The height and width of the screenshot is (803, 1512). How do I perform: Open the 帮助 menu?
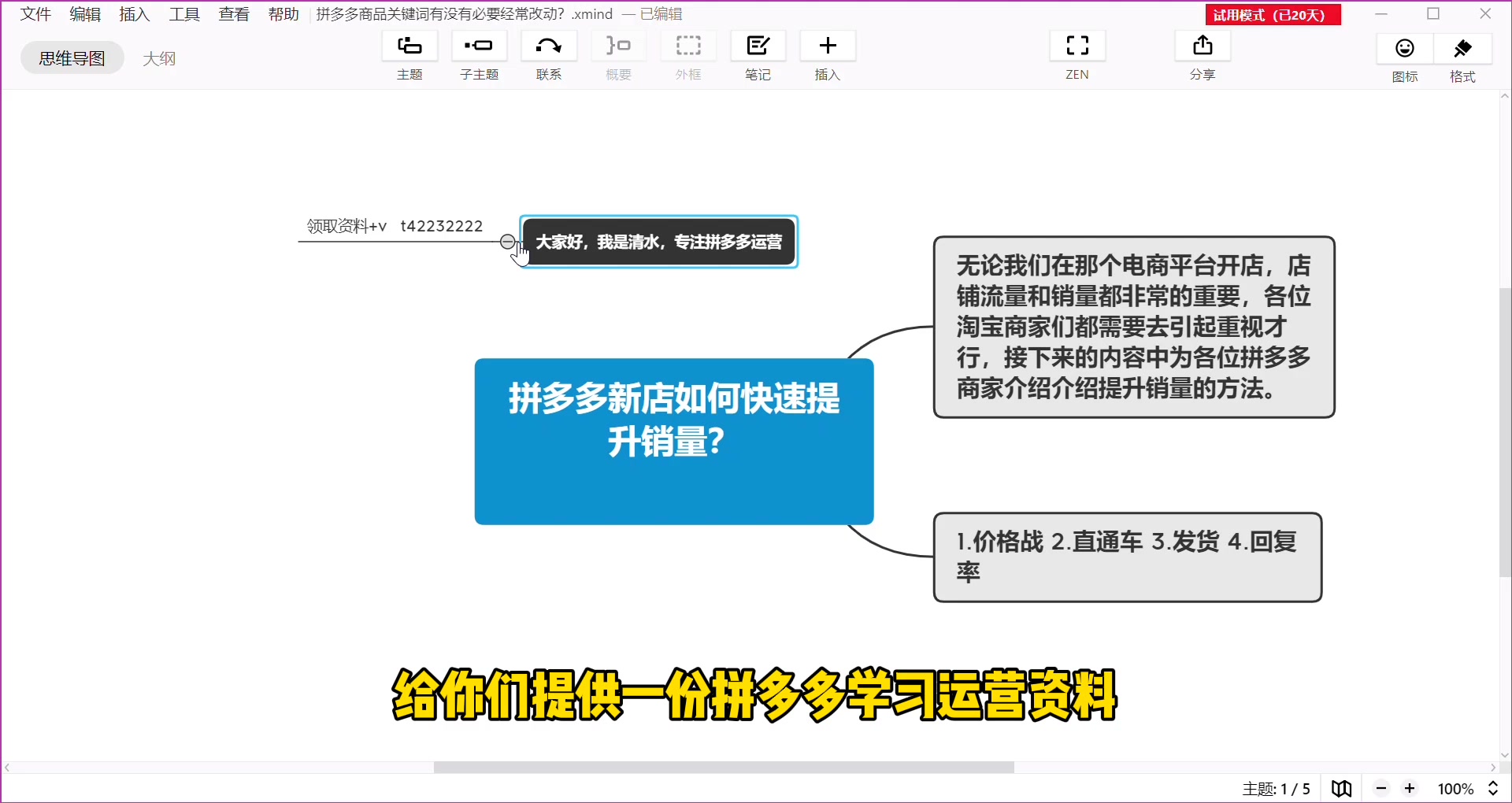pos(283,14)
